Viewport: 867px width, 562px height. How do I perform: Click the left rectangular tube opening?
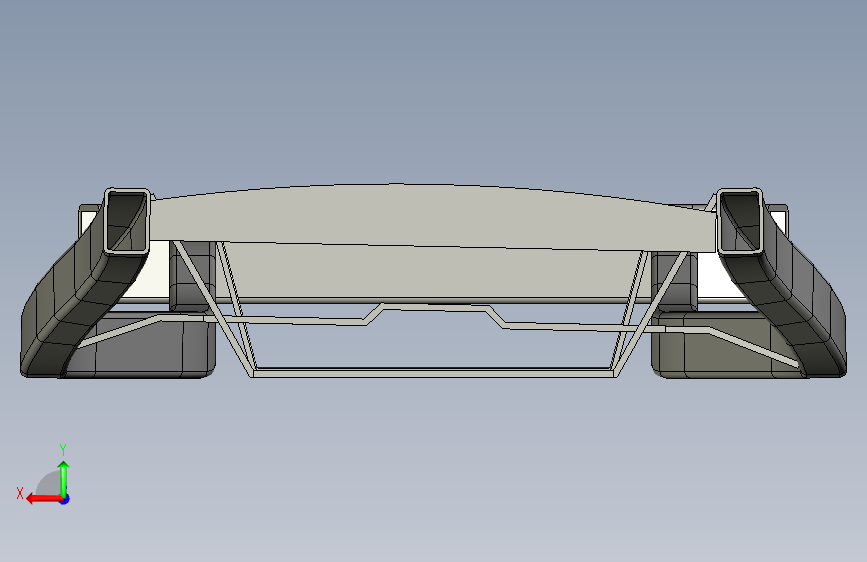tap(127, 221)
